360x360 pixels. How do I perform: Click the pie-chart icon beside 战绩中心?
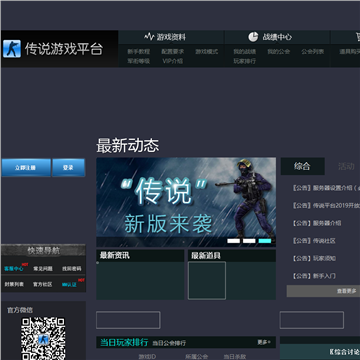coord(253,37)
